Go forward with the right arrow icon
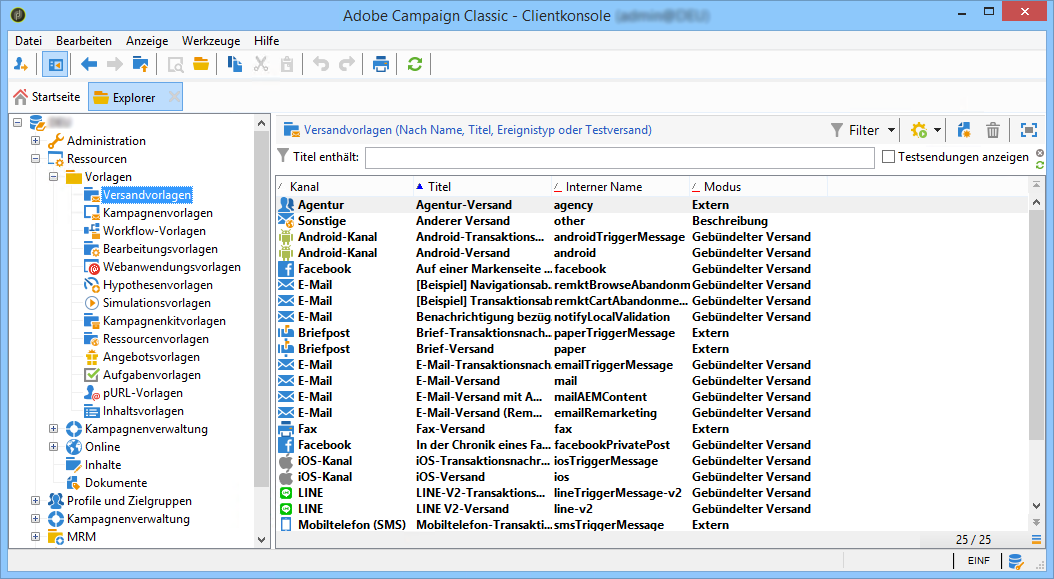This screenshot has width=1054, height=579. (x=115, y=65)
